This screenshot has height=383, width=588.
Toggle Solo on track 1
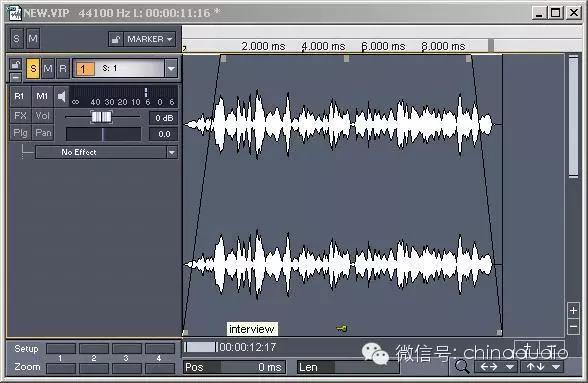pos(33,69)
